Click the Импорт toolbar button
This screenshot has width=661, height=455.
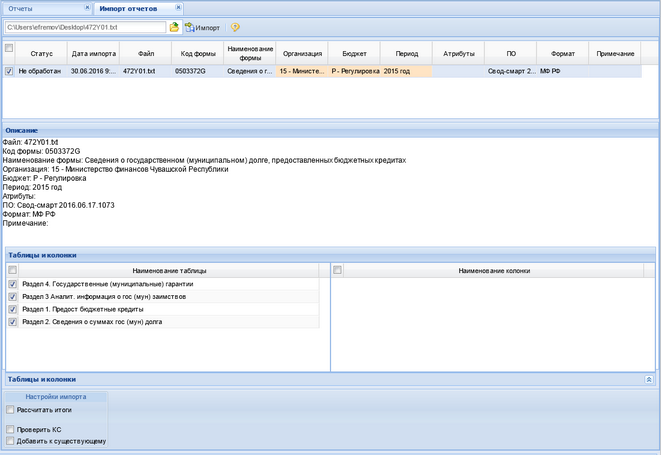[203, 27]
